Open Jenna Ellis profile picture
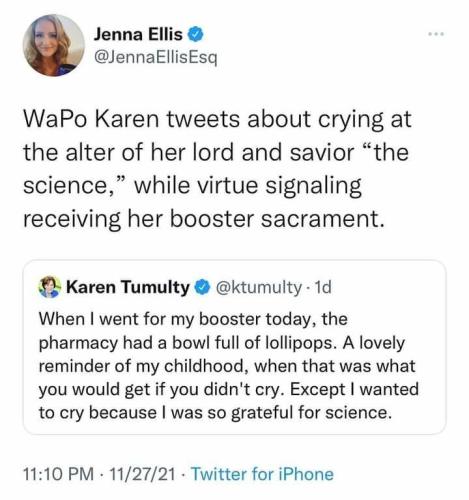This screenshot has height=500, width=469. (54, 45)
